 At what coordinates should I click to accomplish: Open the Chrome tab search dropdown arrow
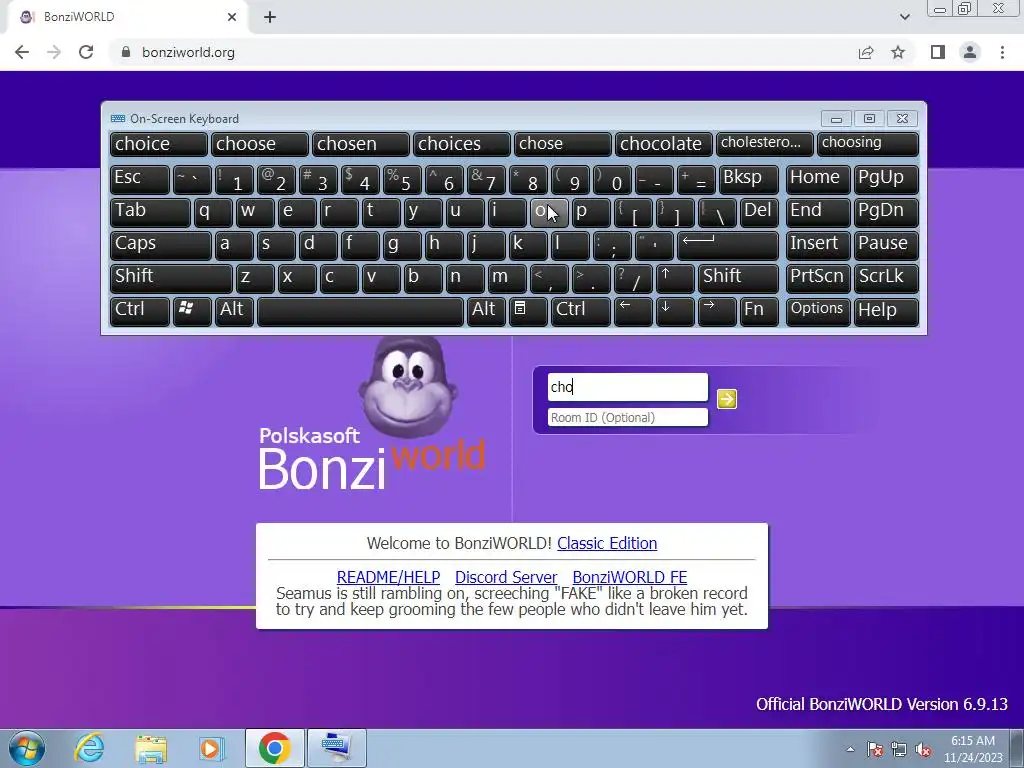click(904, 17)
